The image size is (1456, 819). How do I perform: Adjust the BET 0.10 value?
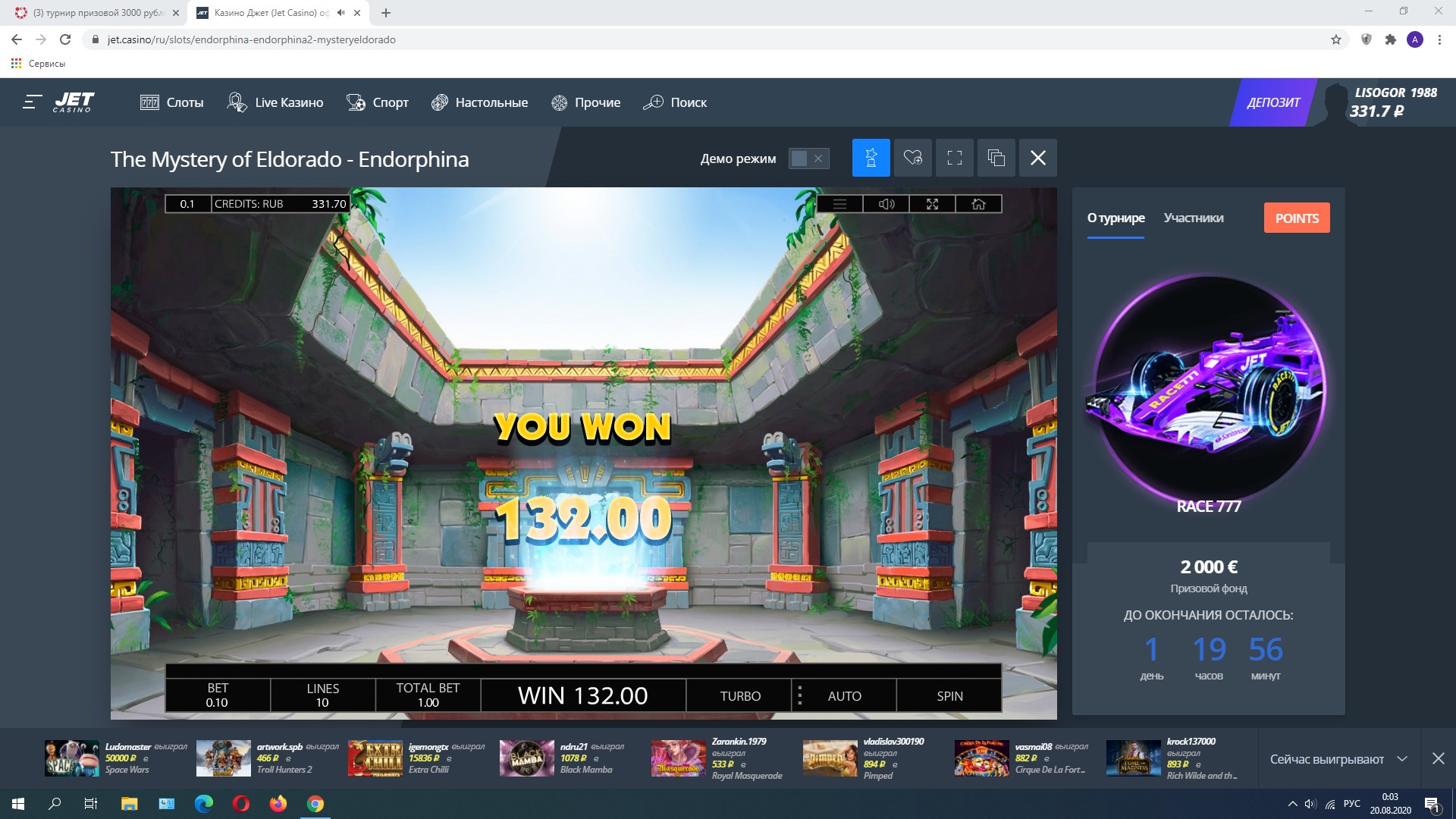pyautogui.click(x=218, y=695)
